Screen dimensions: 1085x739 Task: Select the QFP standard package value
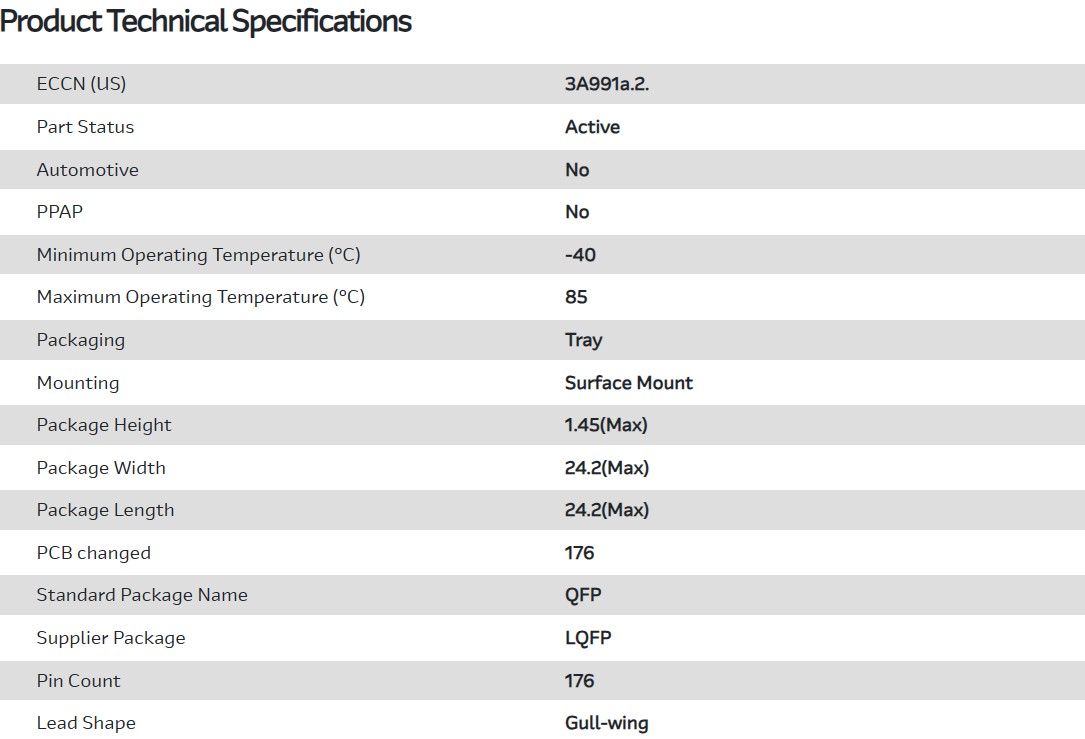[583, 595]
